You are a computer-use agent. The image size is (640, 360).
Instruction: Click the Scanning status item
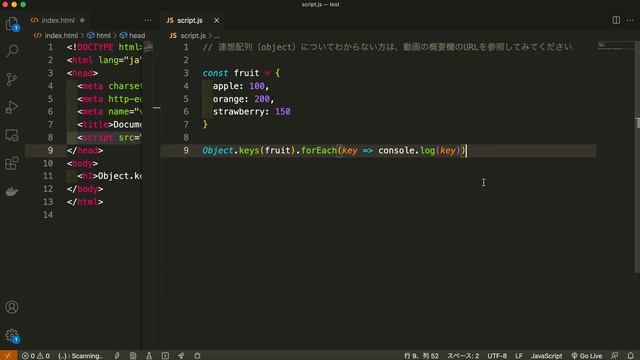[80, 356]
